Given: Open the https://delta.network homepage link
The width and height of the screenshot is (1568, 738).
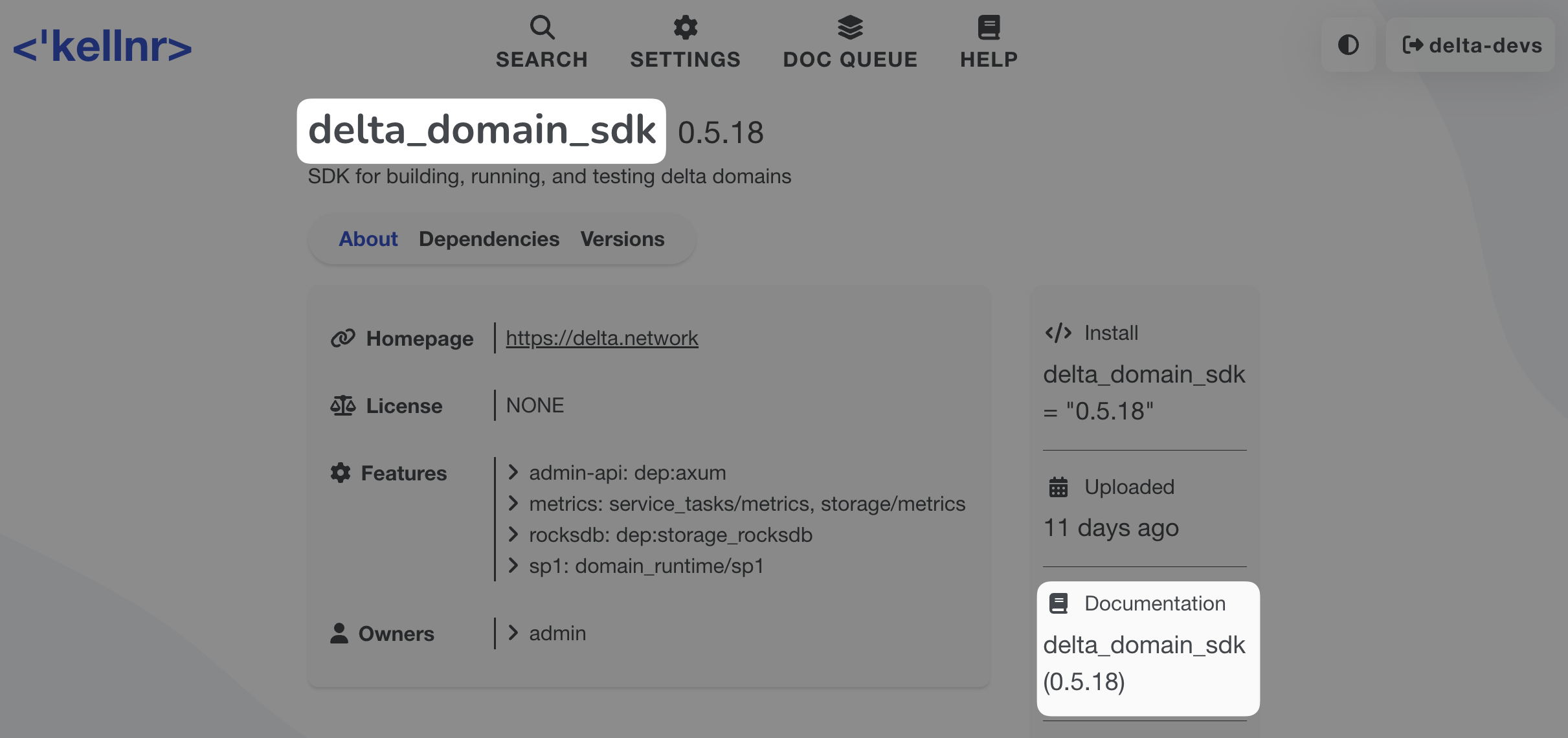Looking at the screenshot, I should [x=601, y=338].
